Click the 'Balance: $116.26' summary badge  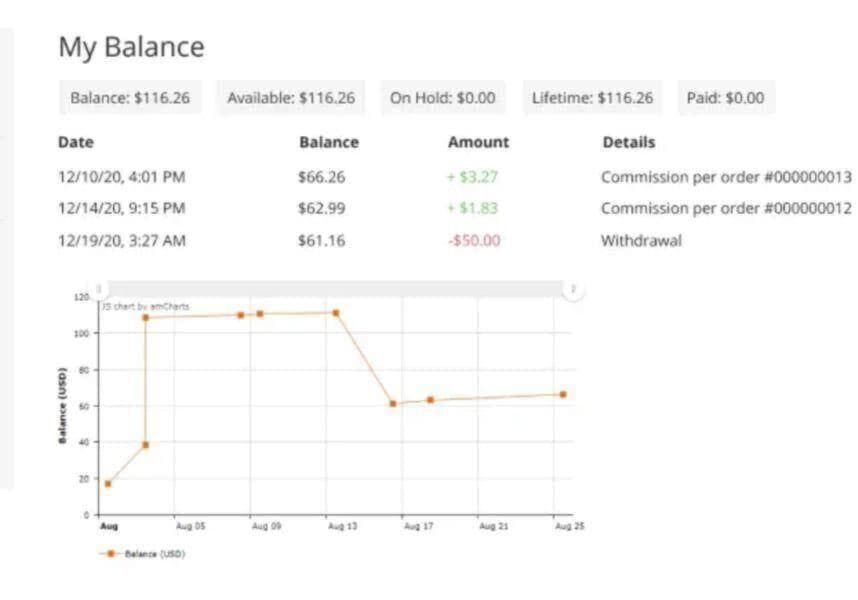click(129, 98)
